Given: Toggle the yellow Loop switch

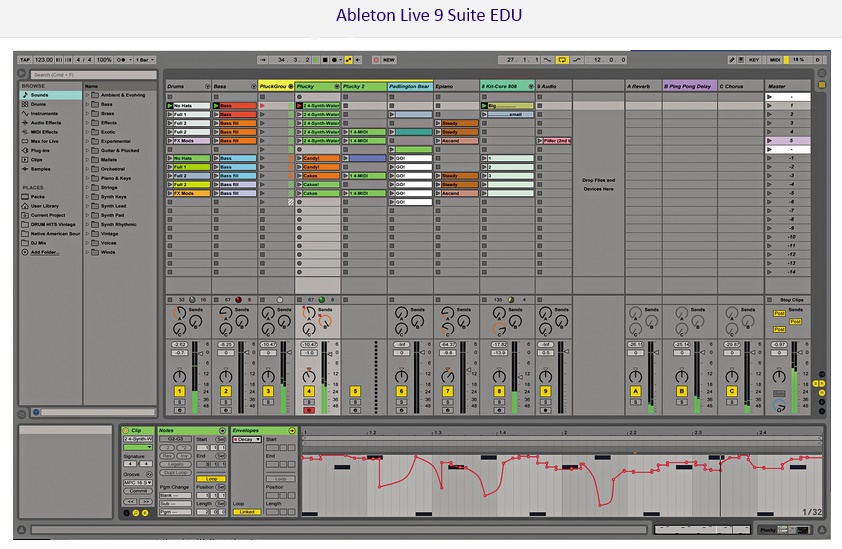Looking at the screenshot, I should pos(562,60).
